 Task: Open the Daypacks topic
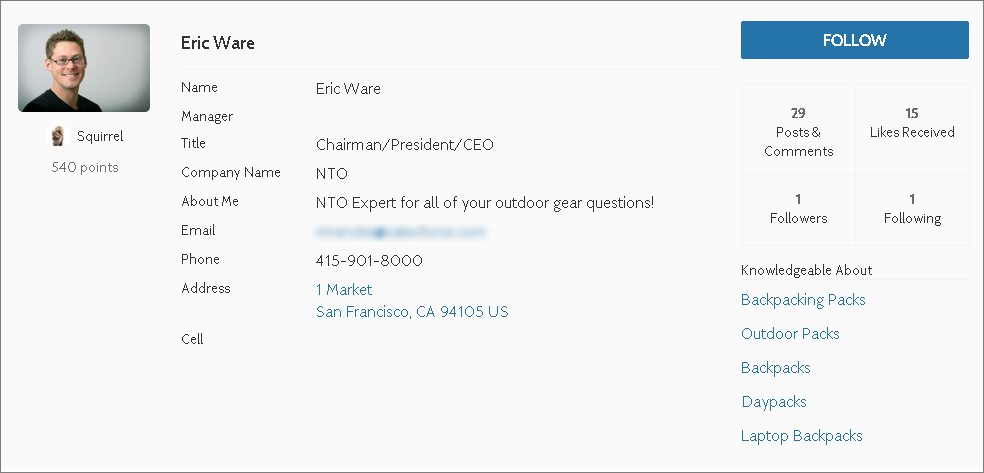pos(774,401)
